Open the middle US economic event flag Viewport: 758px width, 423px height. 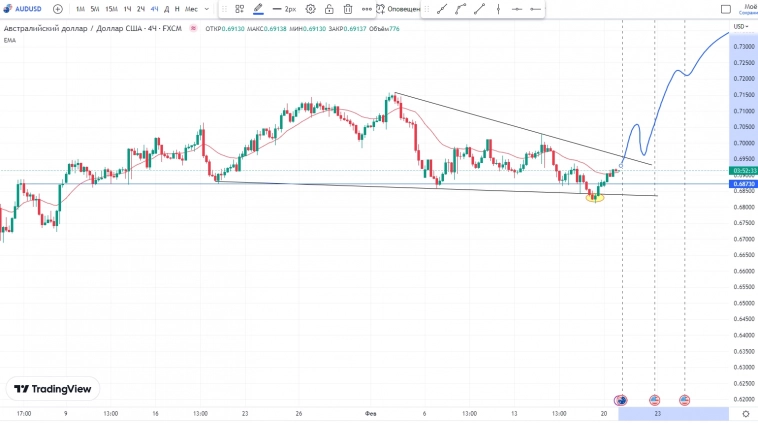click(654, 400)
